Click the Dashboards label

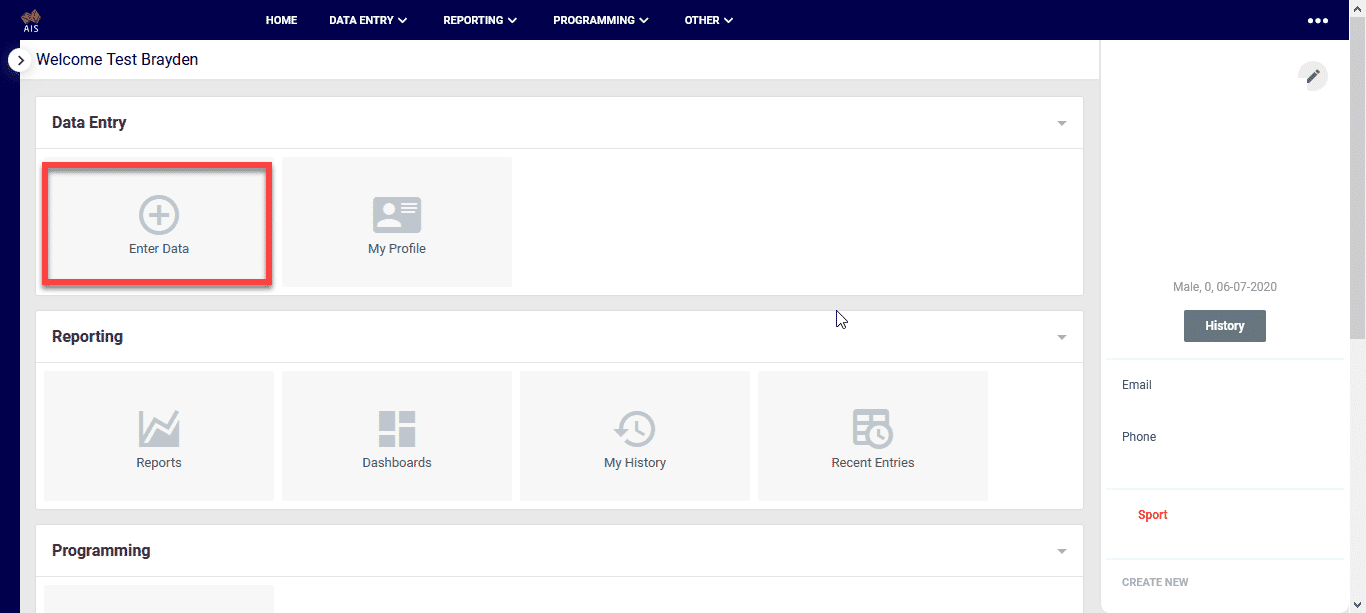tap(397, 463)
